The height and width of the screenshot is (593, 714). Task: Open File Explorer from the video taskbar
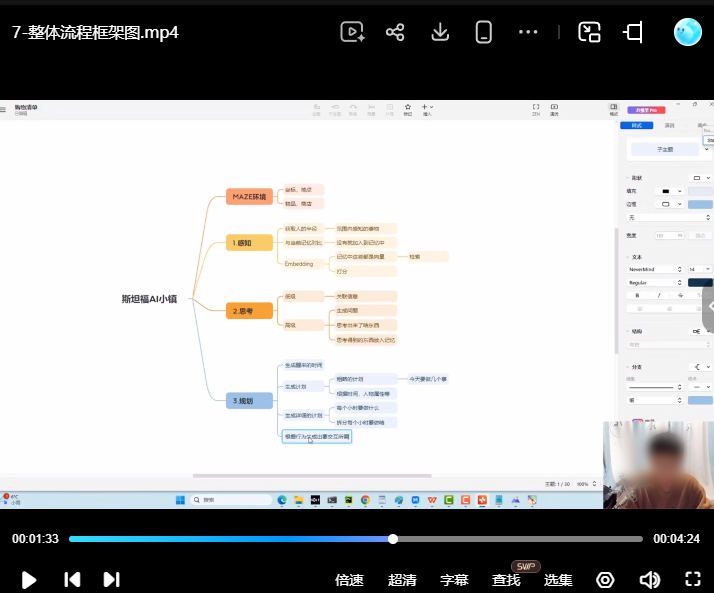tap(299, 500)
